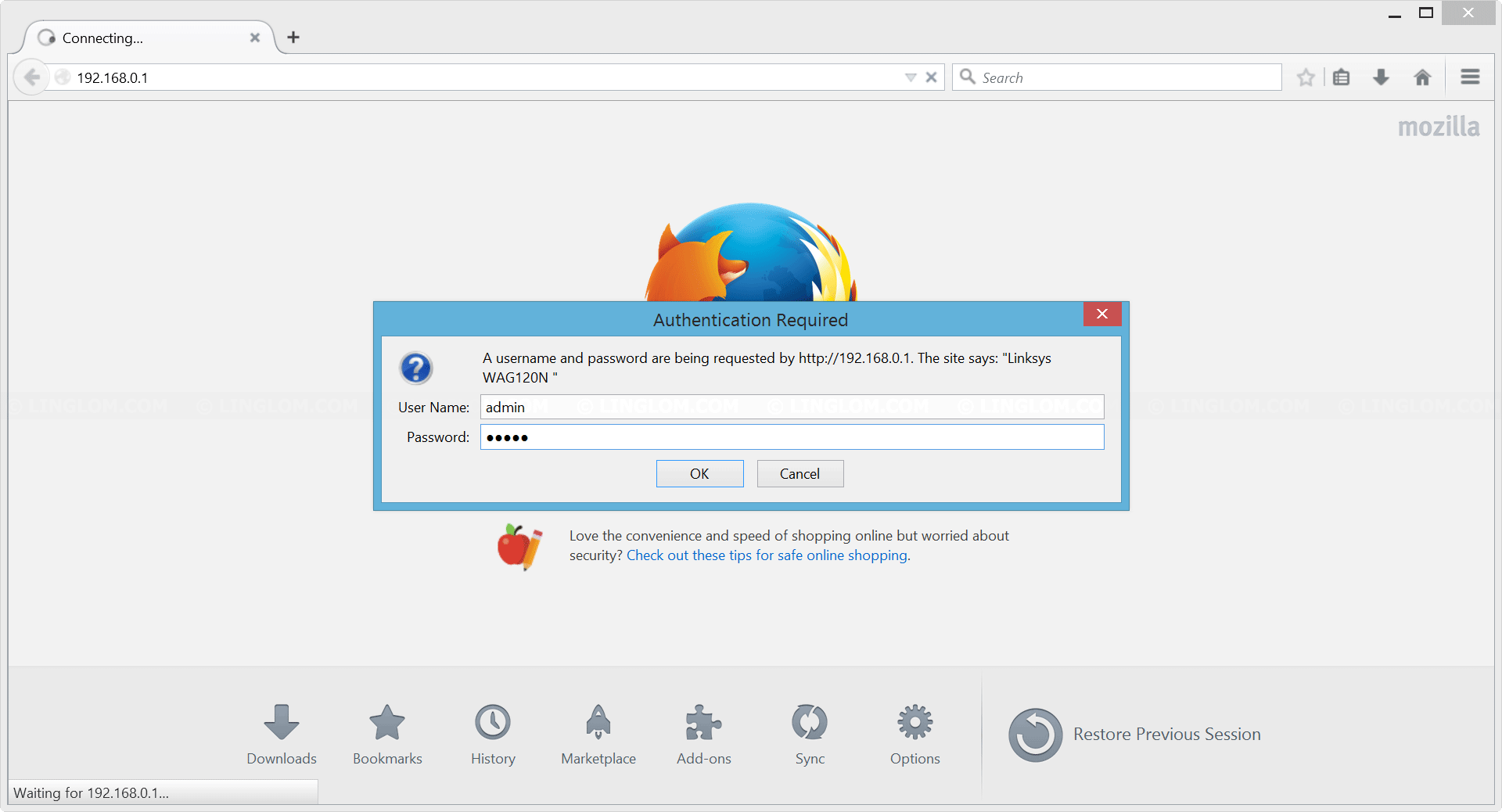Open the URL history dropdown arrow

(x=910, y=77)
